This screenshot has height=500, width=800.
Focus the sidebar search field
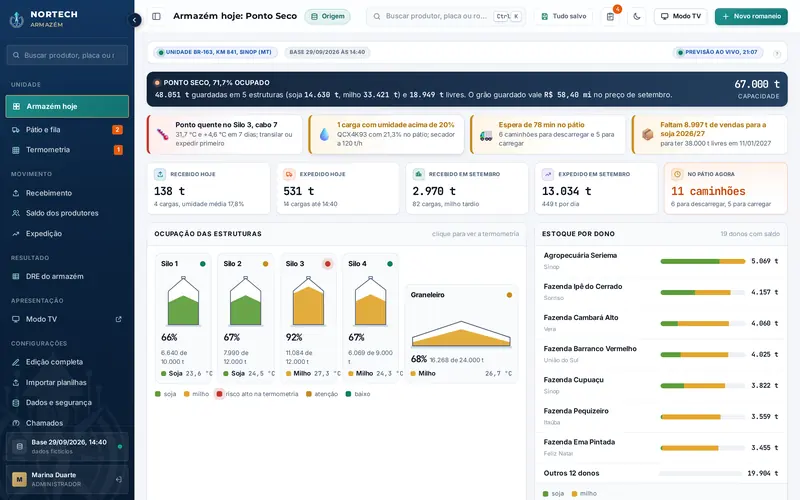pos(67,55)
